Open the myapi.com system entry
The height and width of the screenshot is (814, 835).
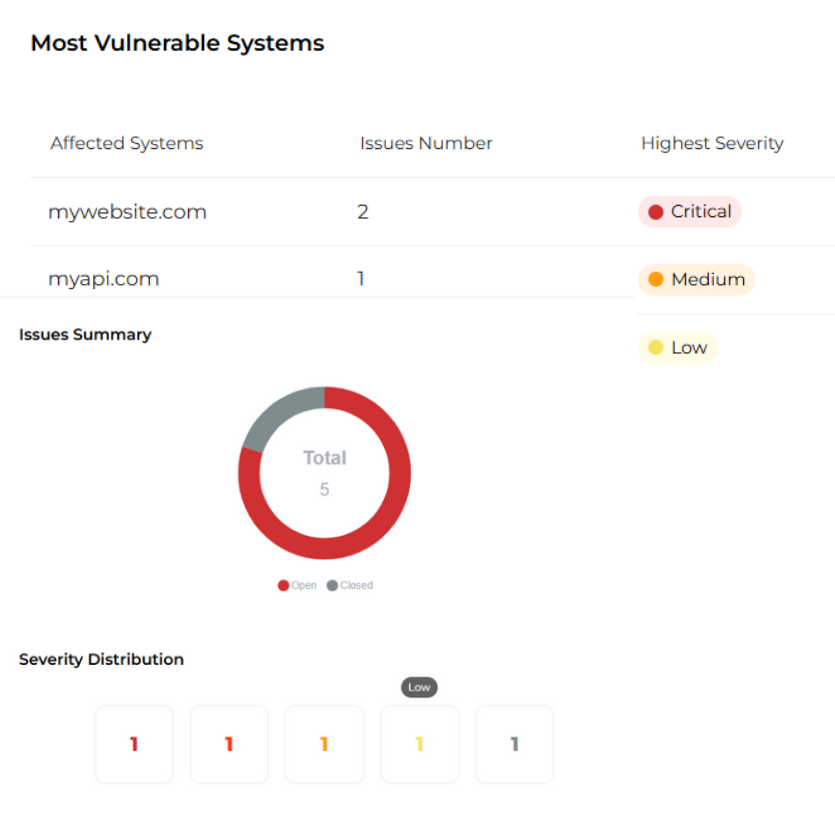click(x=104, y=280)
